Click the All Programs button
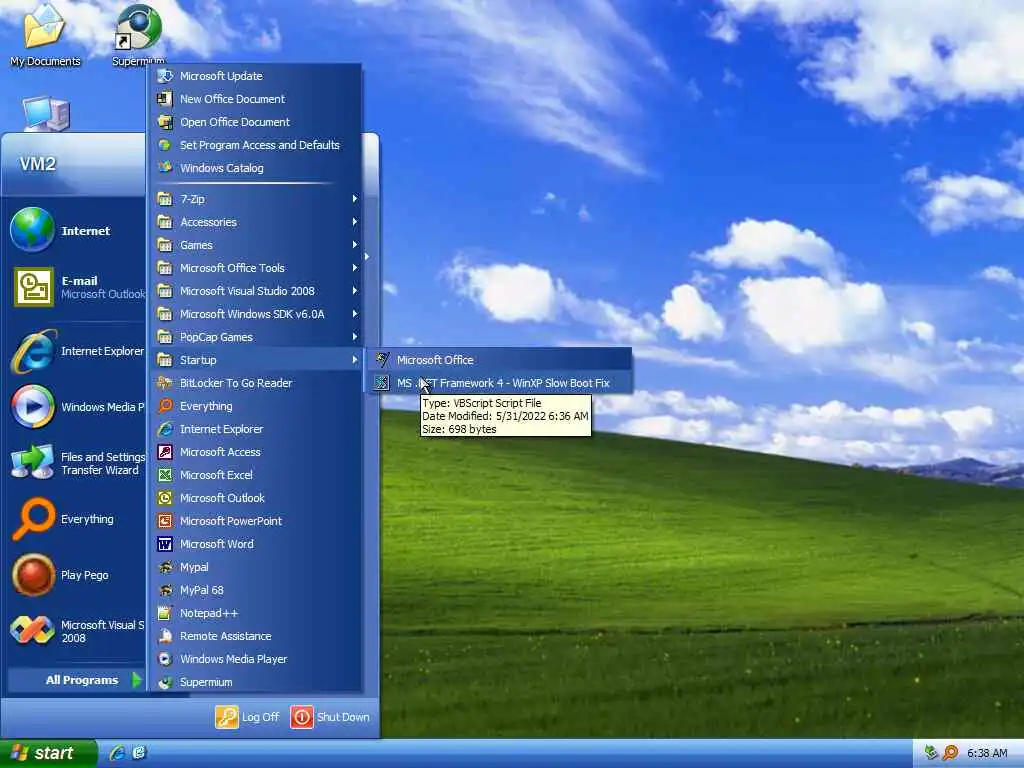The image size is (1024, 768). point(76,680)
